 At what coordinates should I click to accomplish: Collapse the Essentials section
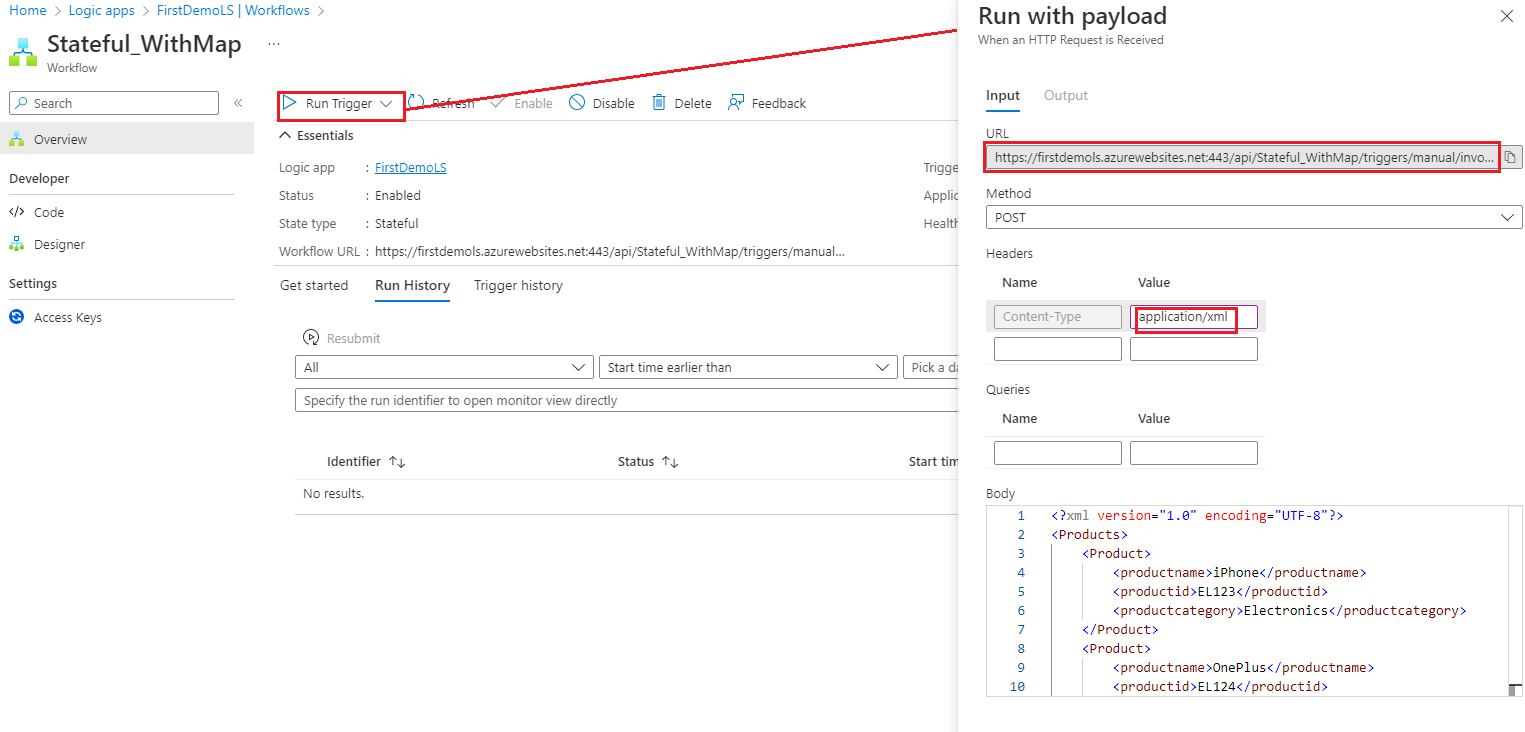click(x=316, y=135)
